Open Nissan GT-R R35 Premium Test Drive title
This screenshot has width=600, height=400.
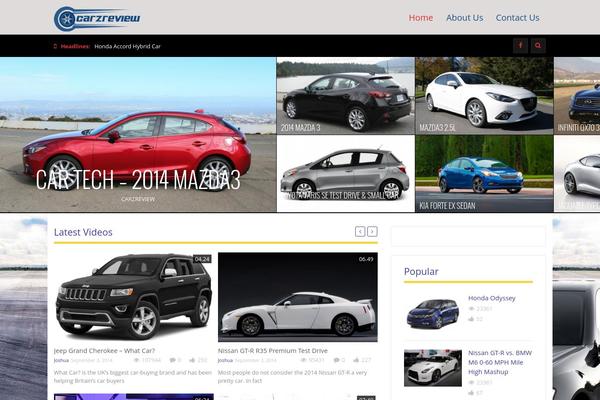point(273,351)
